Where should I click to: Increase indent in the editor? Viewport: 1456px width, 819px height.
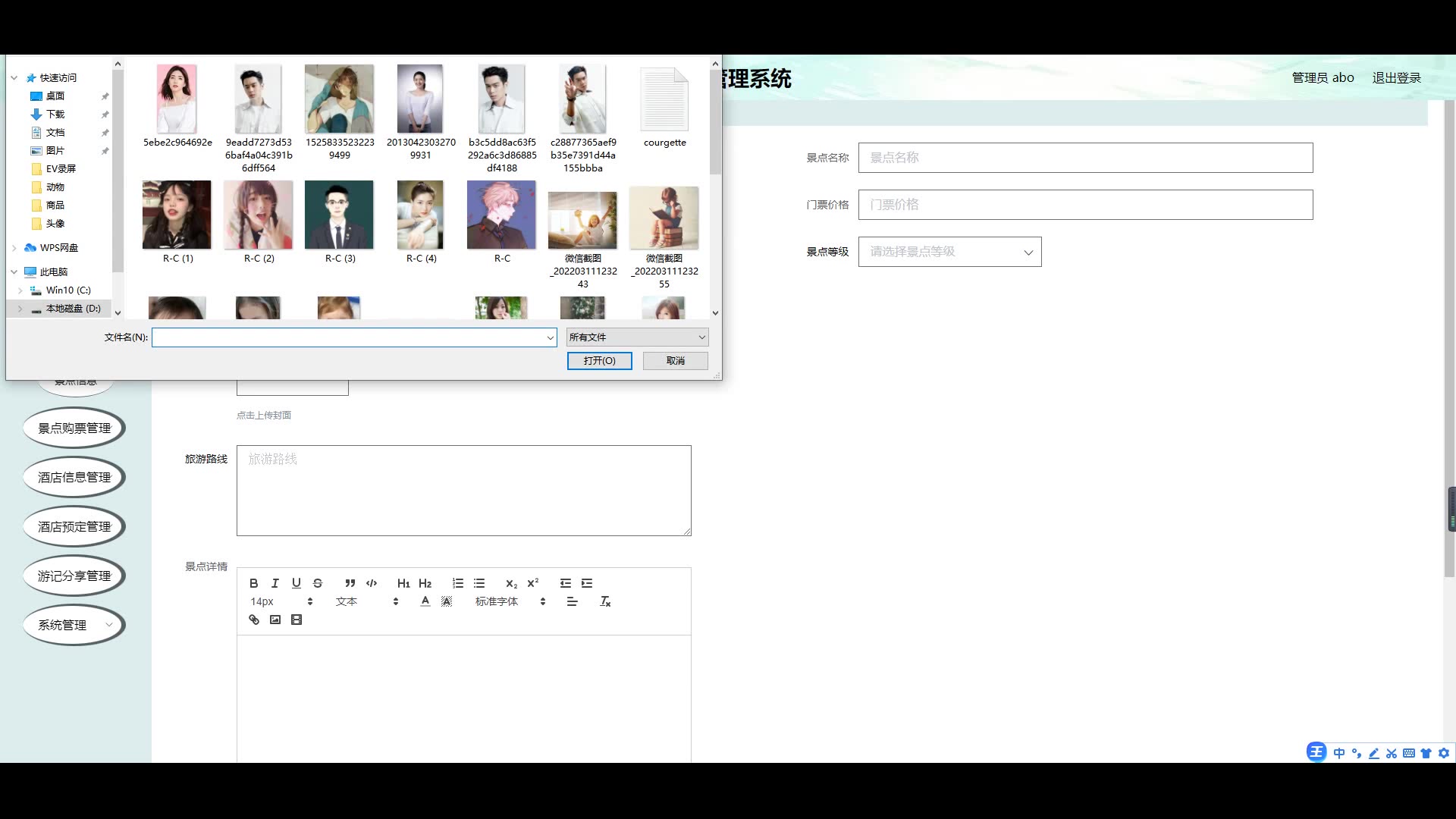point(587,583)
